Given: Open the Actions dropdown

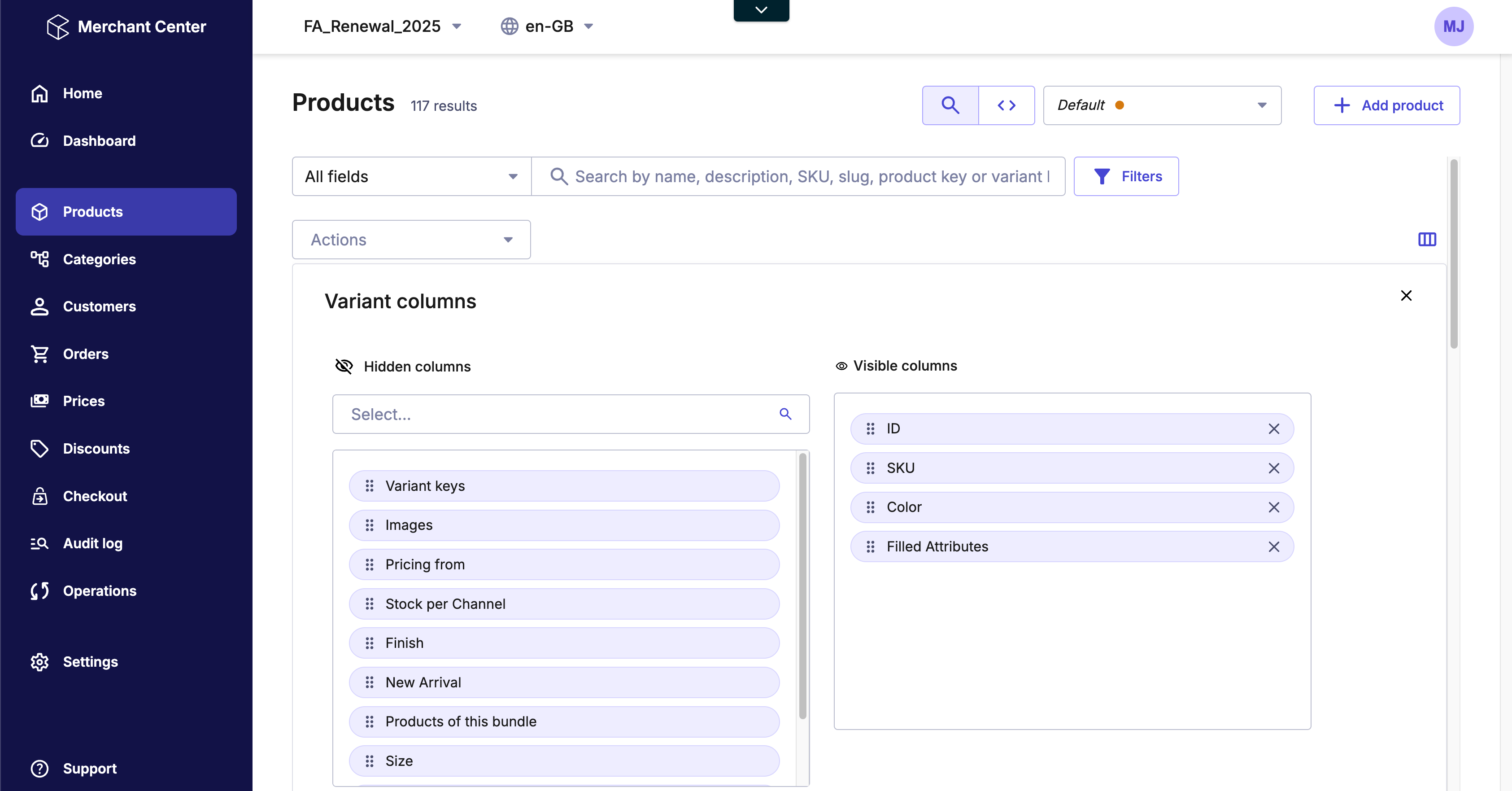Looking at the screenshot, I should pos(411,240).
